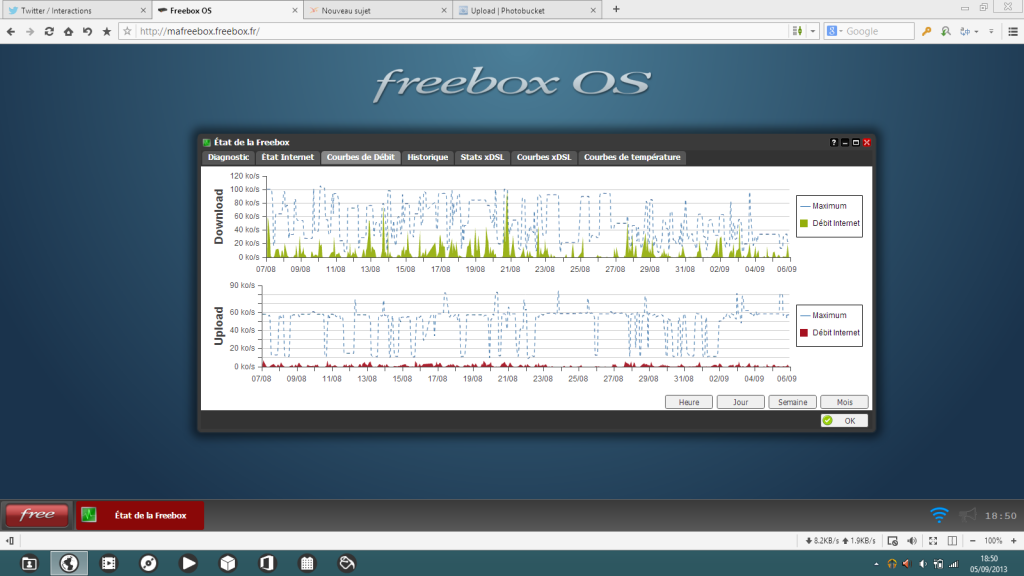Open the help icon of État de la Freebox
This screenshot has width=1024, height=576.
[833, 142]
